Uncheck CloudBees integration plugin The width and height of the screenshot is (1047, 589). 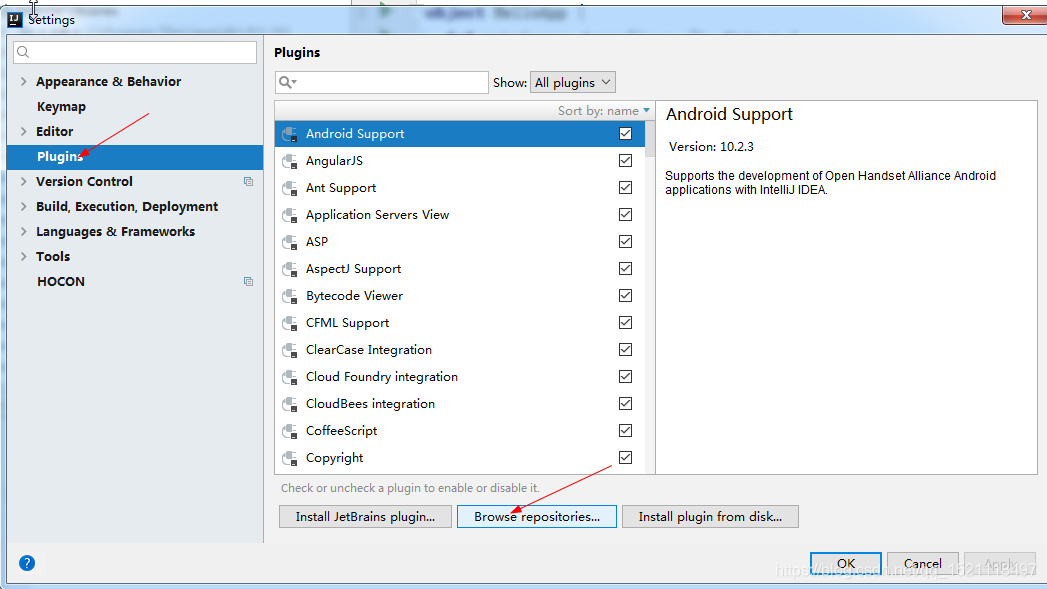coord(625,403)
